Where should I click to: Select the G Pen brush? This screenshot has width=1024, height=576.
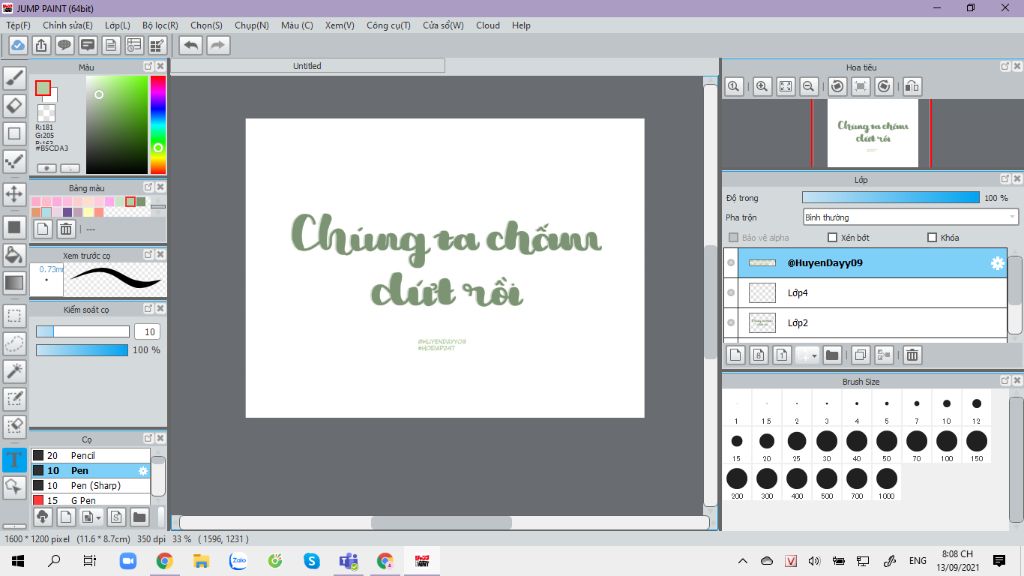[91, 500]
